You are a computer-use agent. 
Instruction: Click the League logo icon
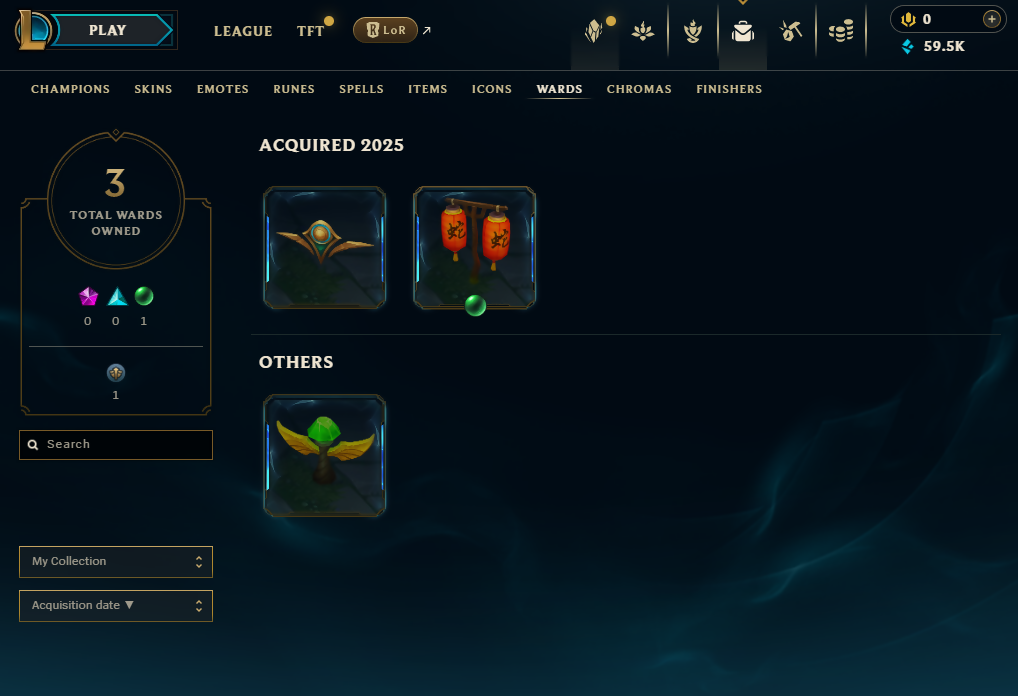click(x=32, y=31)
